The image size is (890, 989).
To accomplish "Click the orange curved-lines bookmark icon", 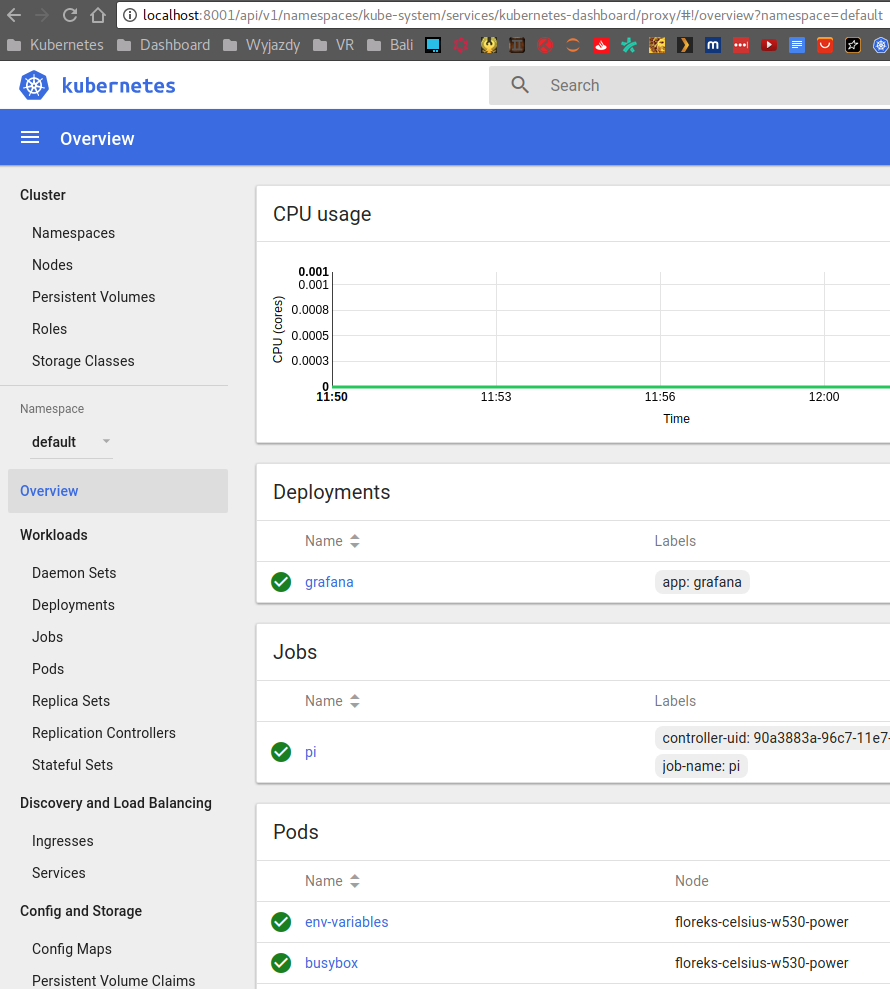I will [x=573, y=45].
